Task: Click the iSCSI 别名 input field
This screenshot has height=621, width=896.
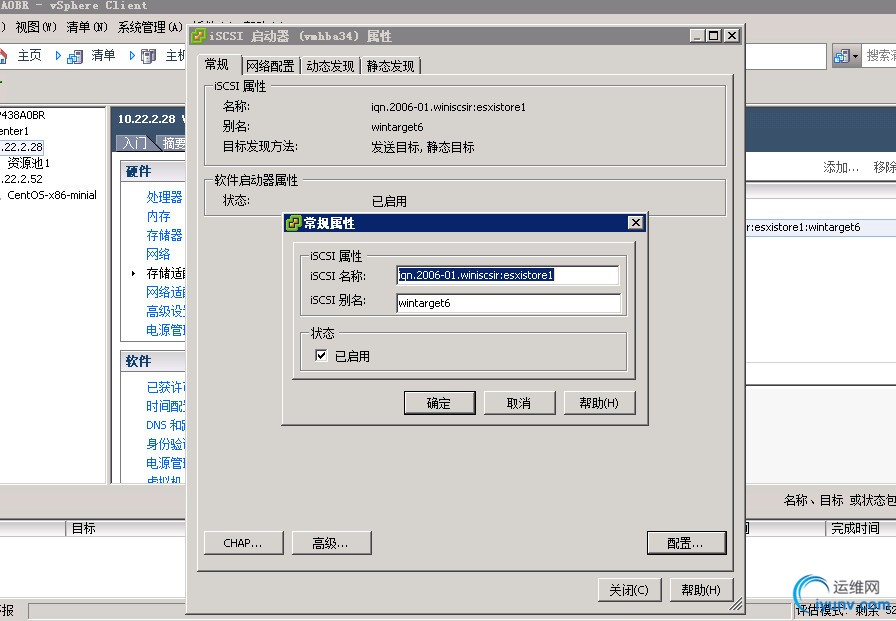Action: 509,303
